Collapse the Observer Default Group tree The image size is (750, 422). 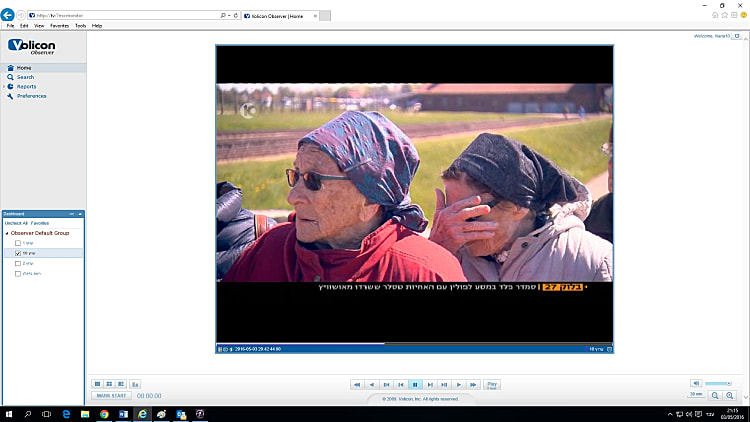[x=7, y=232]
